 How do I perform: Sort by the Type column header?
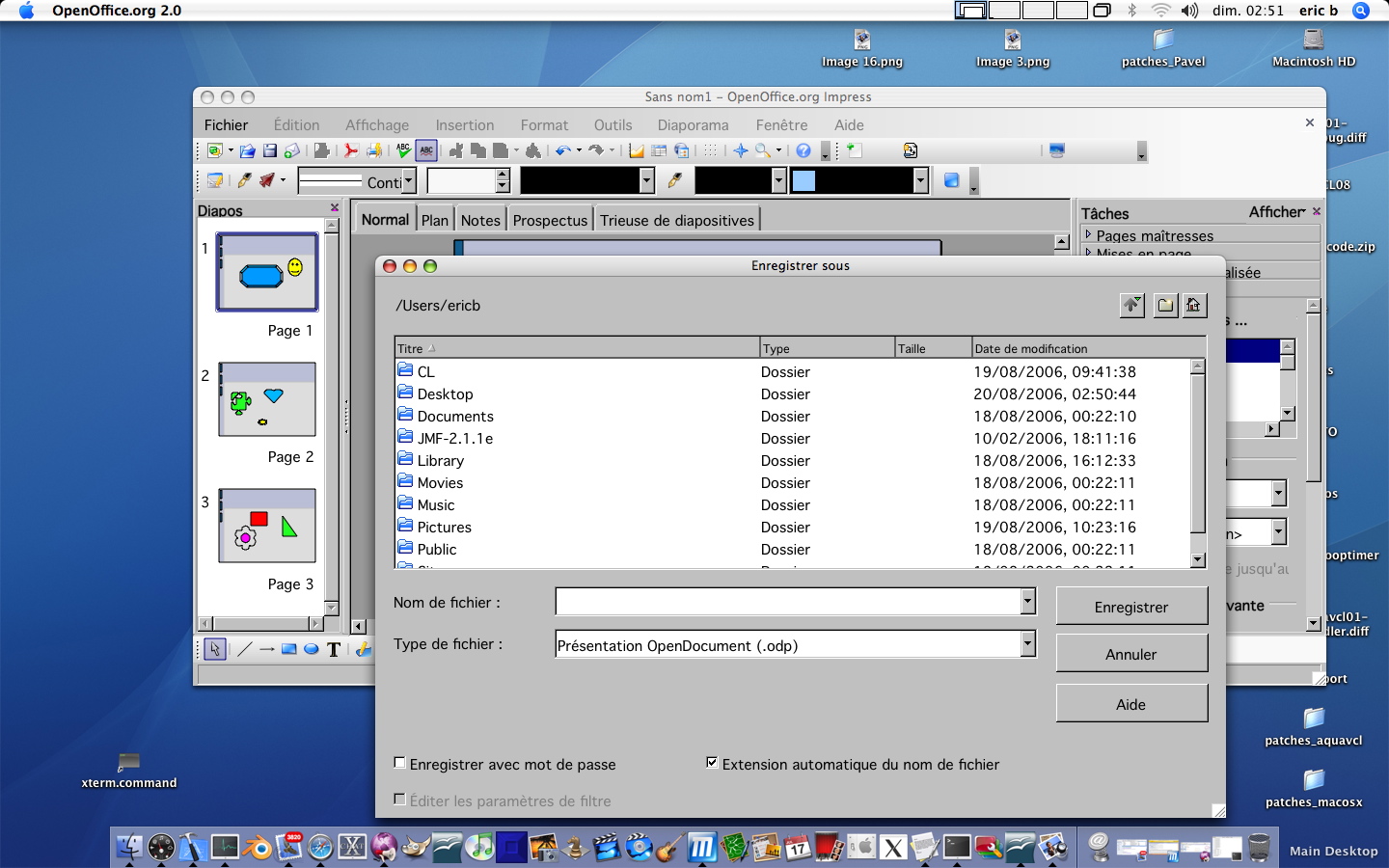point(828,348)
